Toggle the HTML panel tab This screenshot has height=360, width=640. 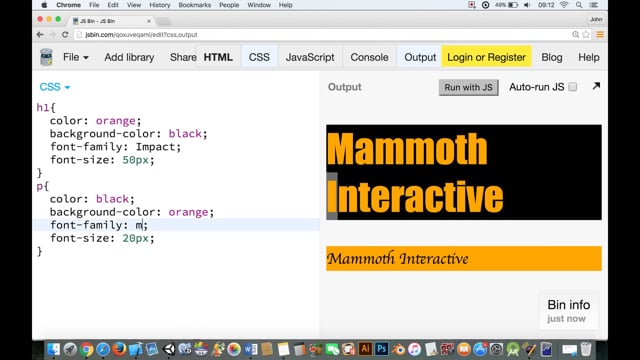pos(218,57)
